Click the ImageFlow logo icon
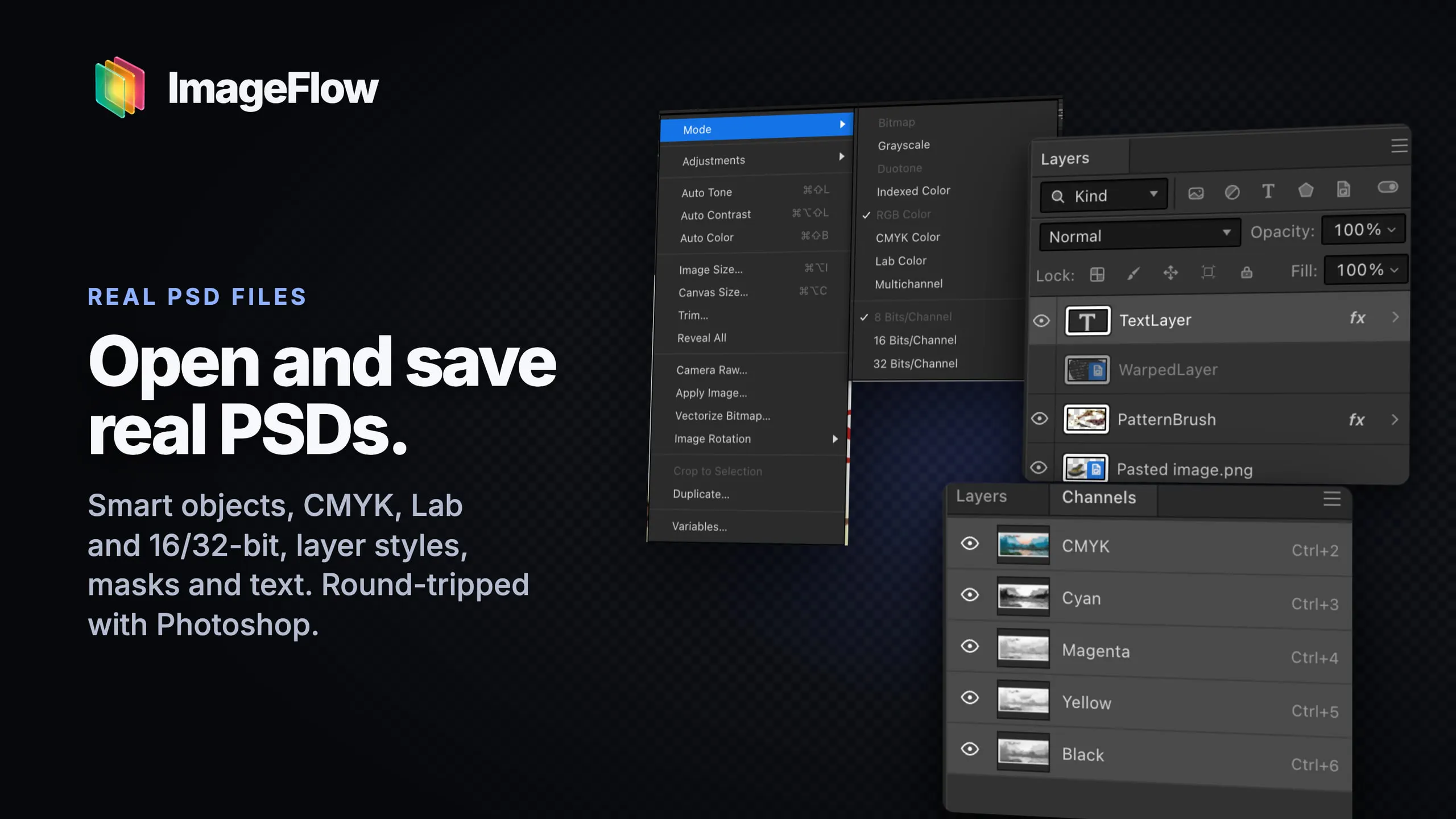1456x819 pixels. click(120, 87)
